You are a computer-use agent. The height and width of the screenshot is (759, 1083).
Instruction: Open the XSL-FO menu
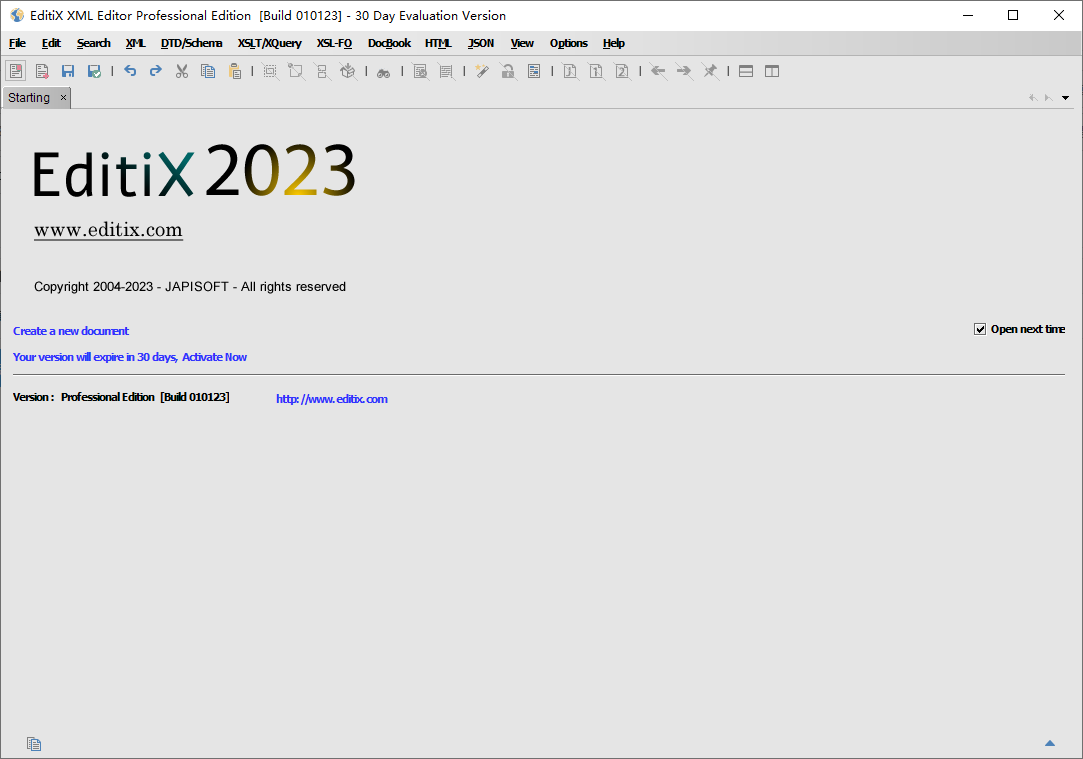point(334,43)
